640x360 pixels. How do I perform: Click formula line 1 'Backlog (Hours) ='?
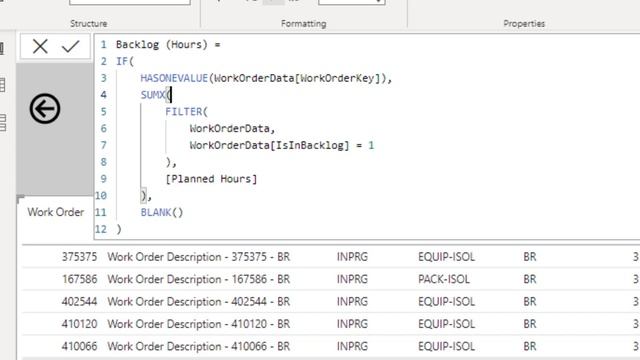(x=168, y=44)
